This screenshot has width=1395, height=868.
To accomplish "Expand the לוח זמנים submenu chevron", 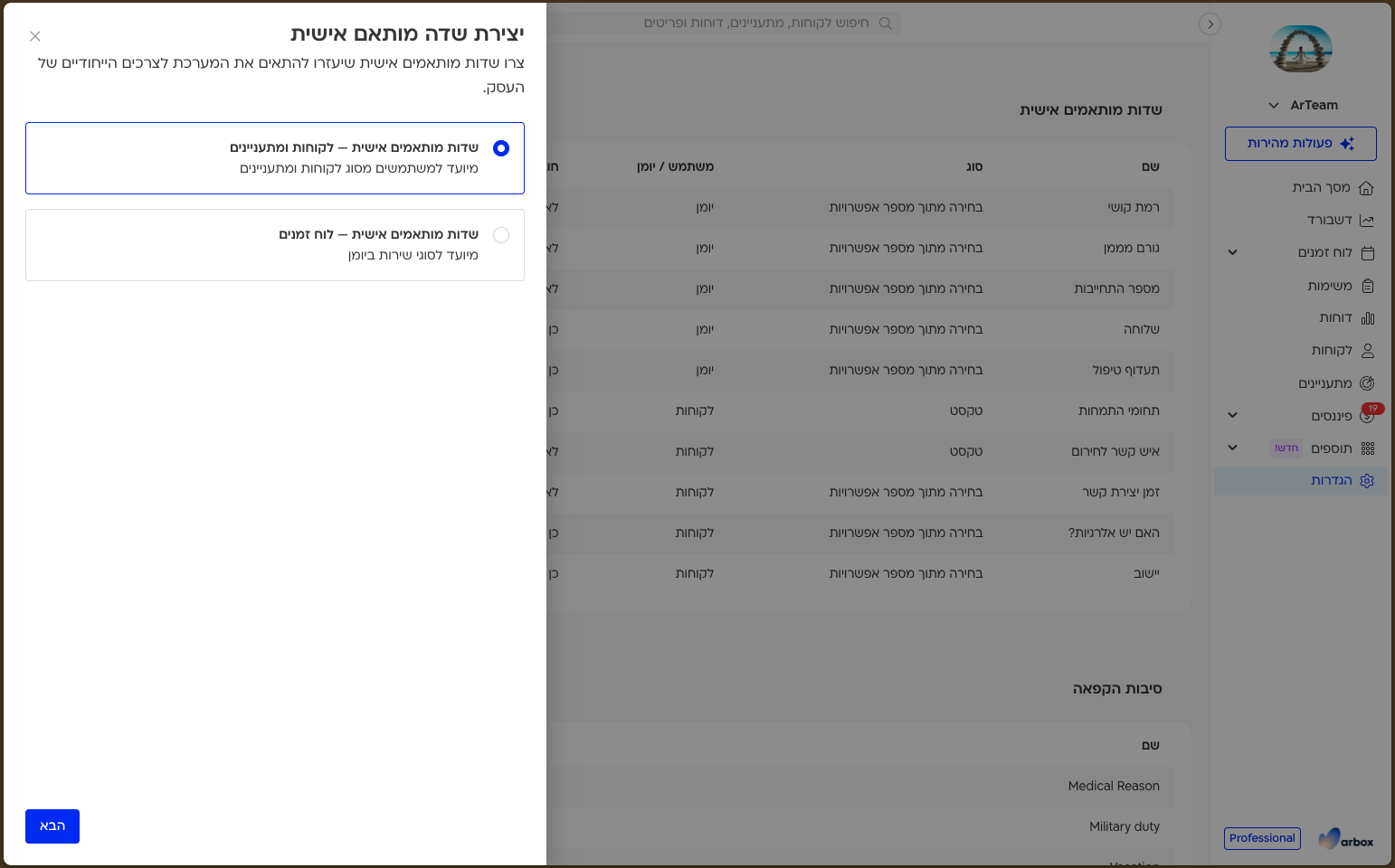I will pos(1232,253).
